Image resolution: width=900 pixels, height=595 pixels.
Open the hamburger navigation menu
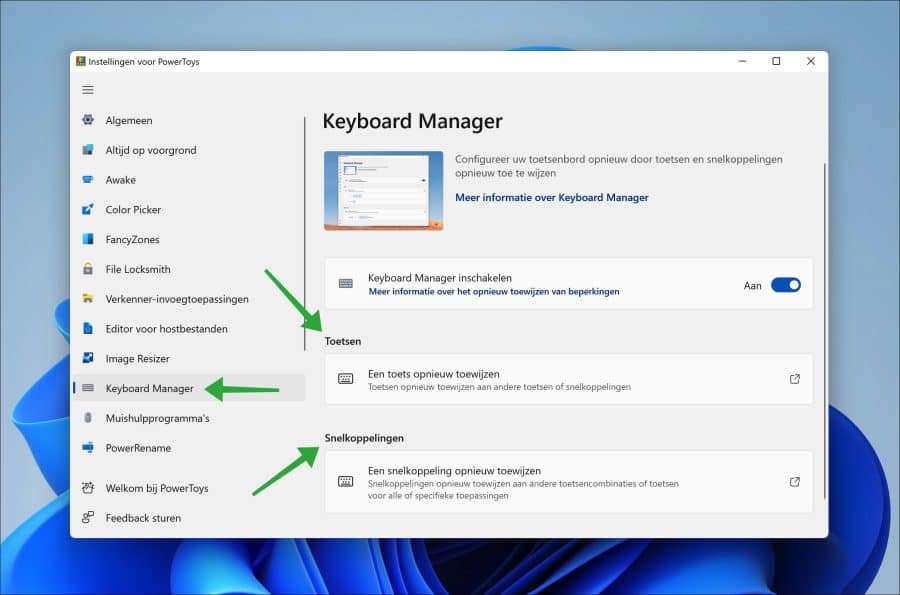[x=88, y=90]
